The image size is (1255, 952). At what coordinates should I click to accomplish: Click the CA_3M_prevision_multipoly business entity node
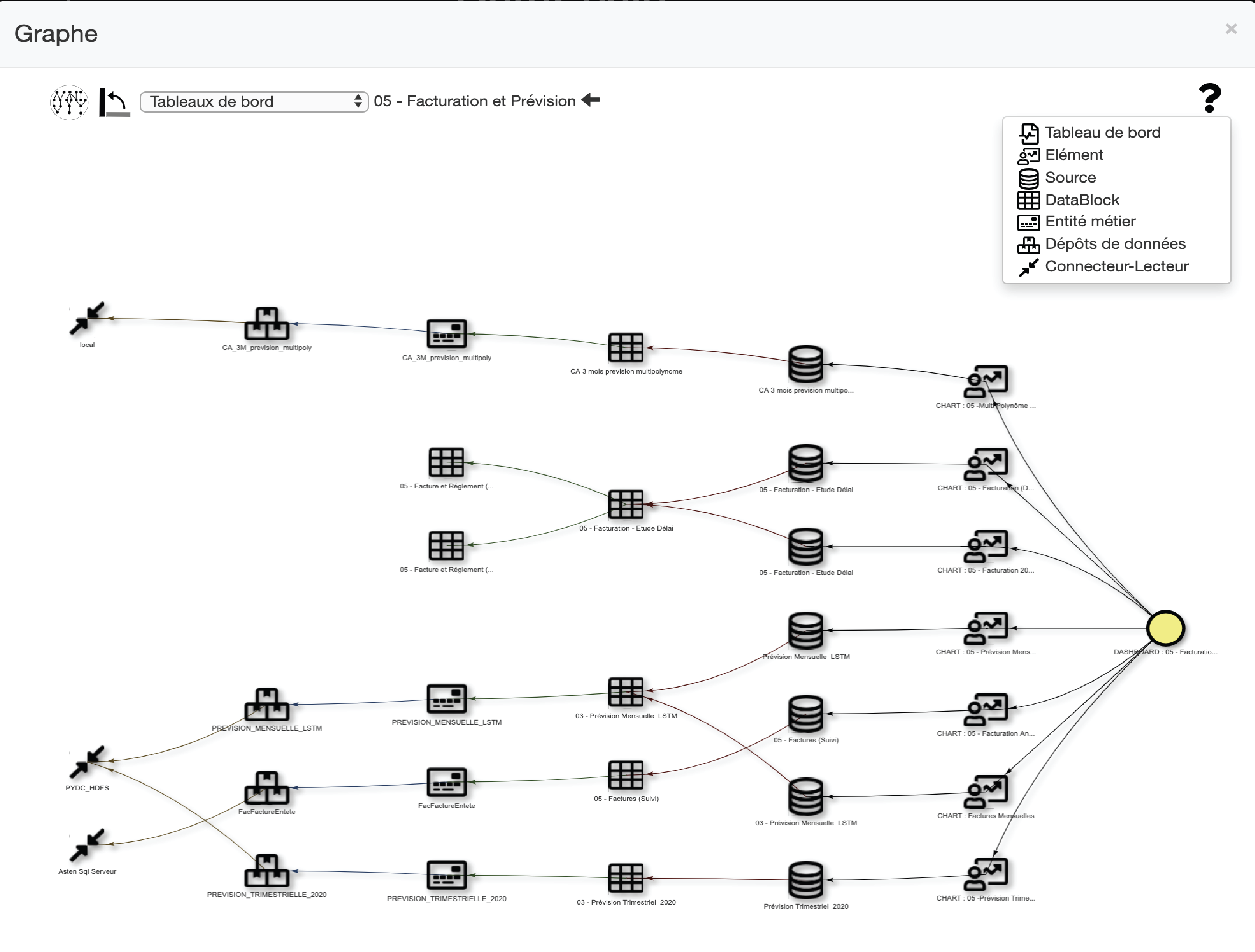coord(446,334)
